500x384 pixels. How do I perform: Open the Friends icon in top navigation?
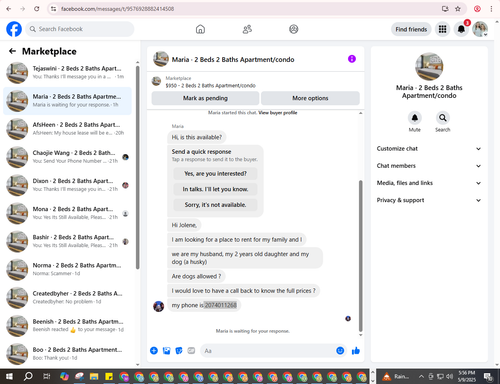click(247, 29)
